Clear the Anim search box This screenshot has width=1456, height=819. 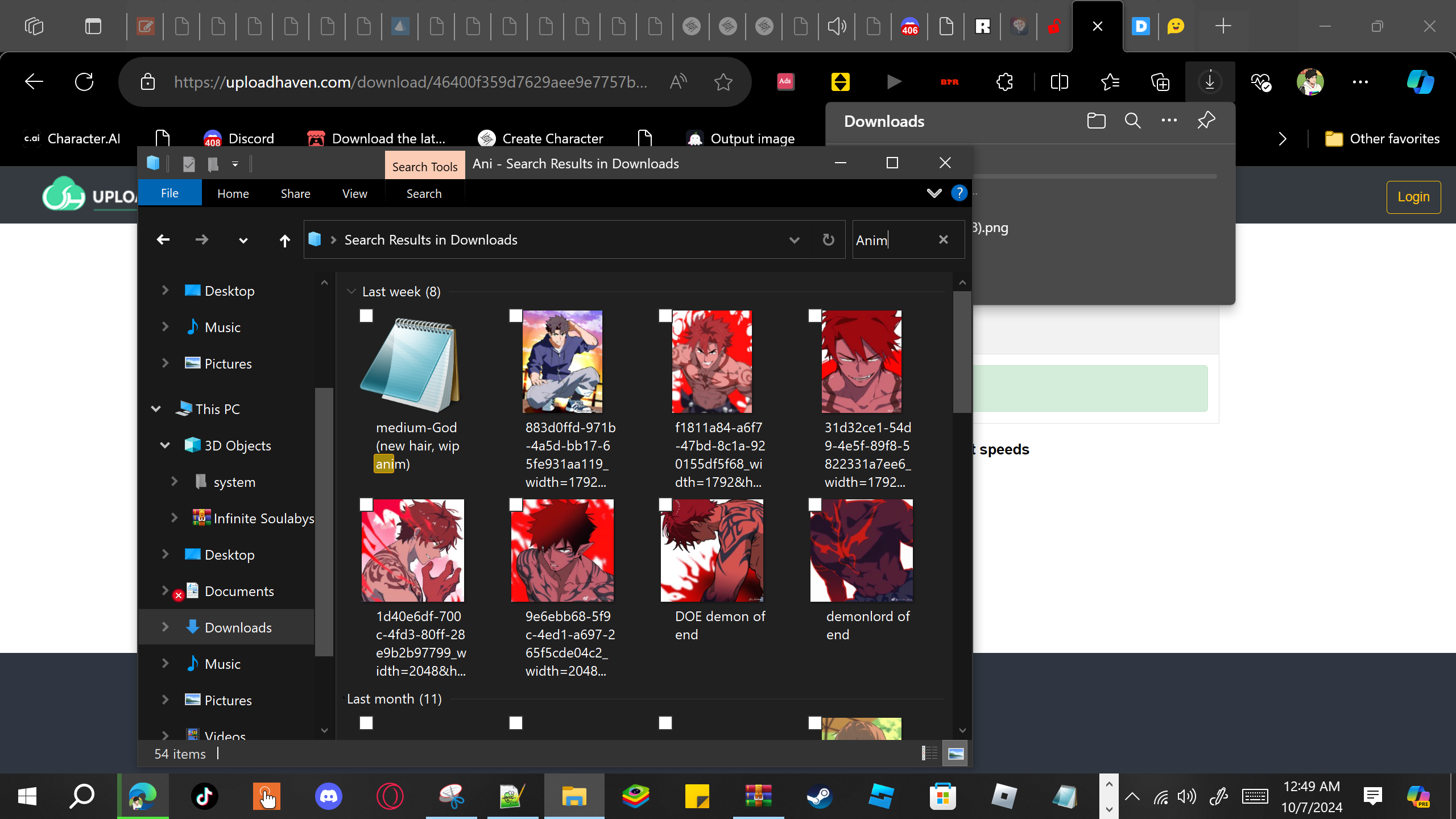pyautogui.click(x=943, y=239)
